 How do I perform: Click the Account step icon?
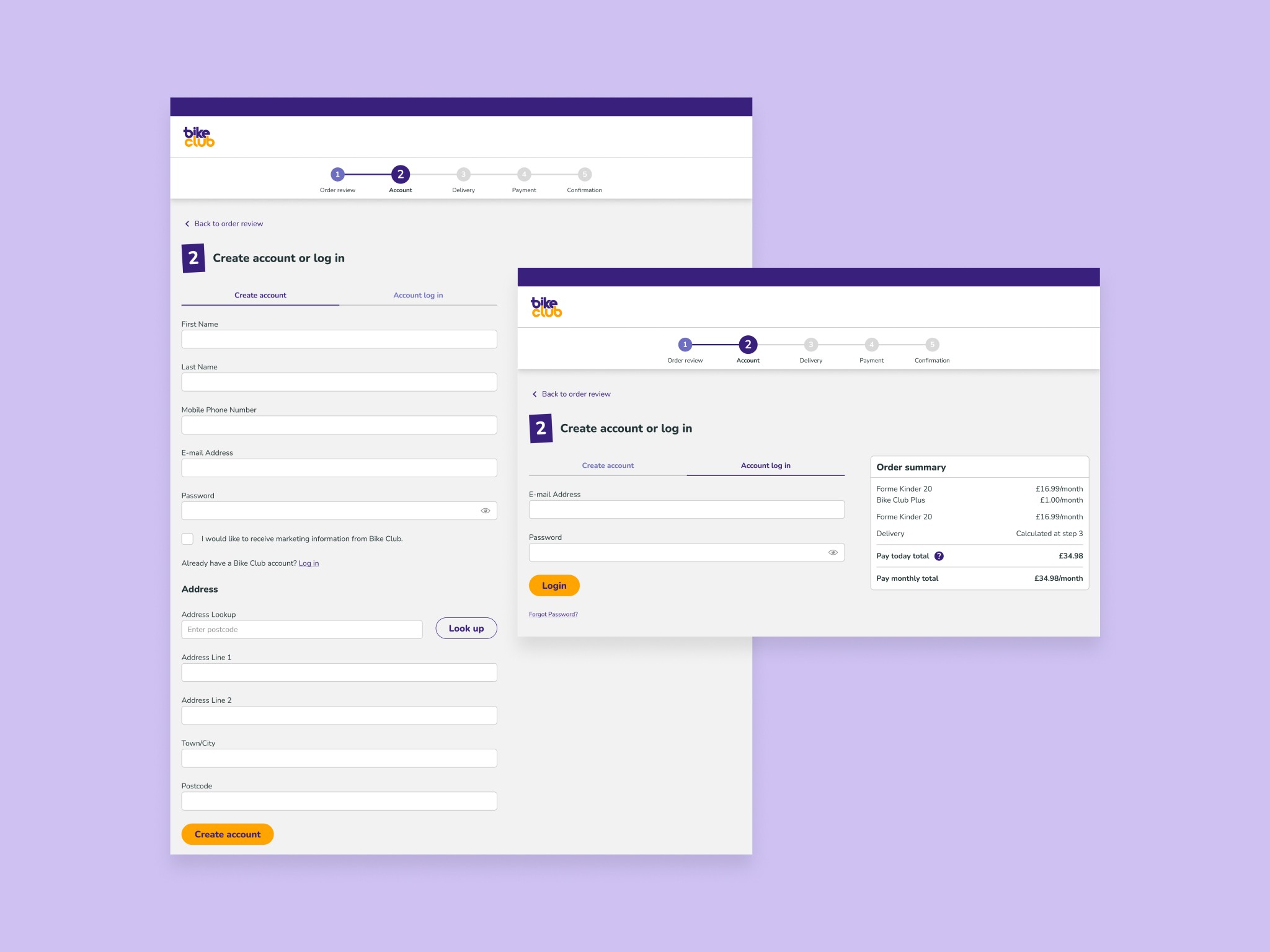(400, 175)
